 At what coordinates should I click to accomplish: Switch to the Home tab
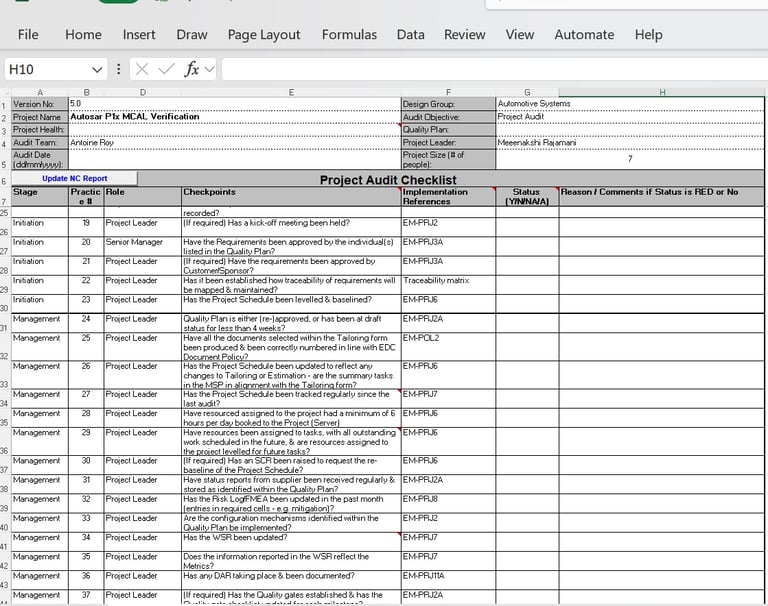point(83,34)
